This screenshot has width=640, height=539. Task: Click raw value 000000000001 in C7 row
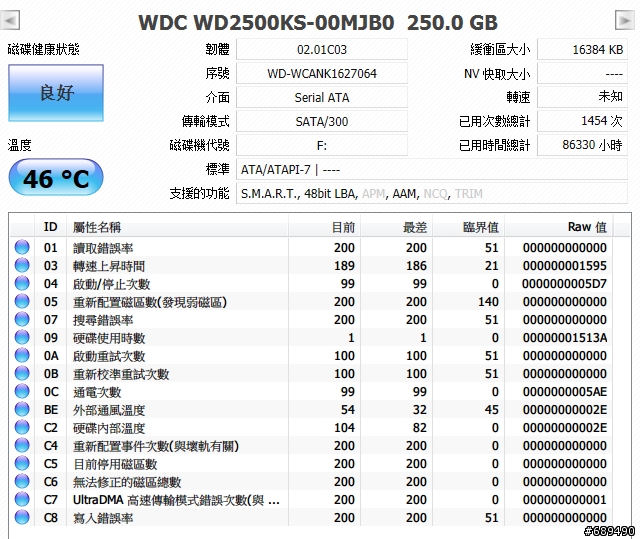click(564, 499)
